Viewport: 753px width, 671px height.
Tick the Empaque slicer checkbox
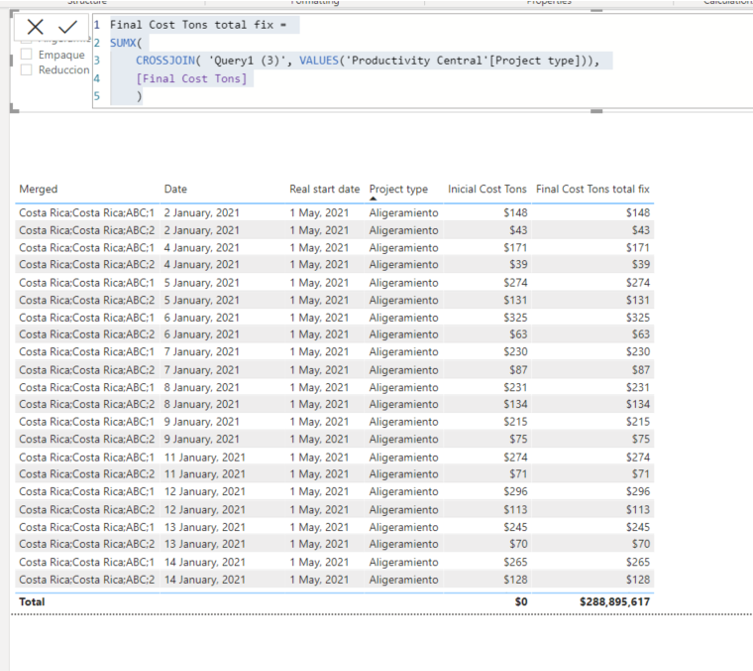coord(26,54)
